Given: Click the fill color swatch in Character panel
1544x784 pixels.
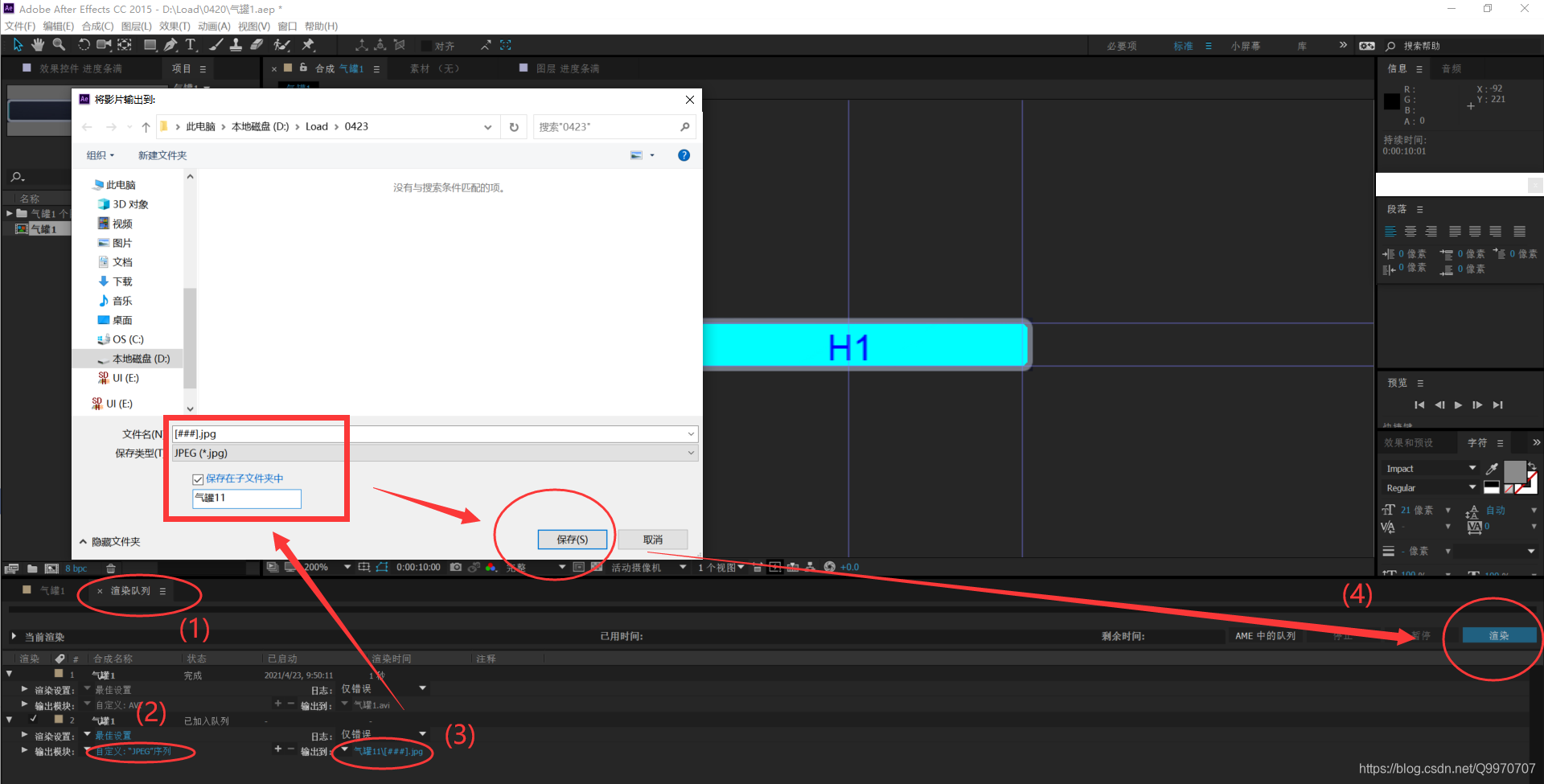Looking at the screenshot, I should 1515,471.
